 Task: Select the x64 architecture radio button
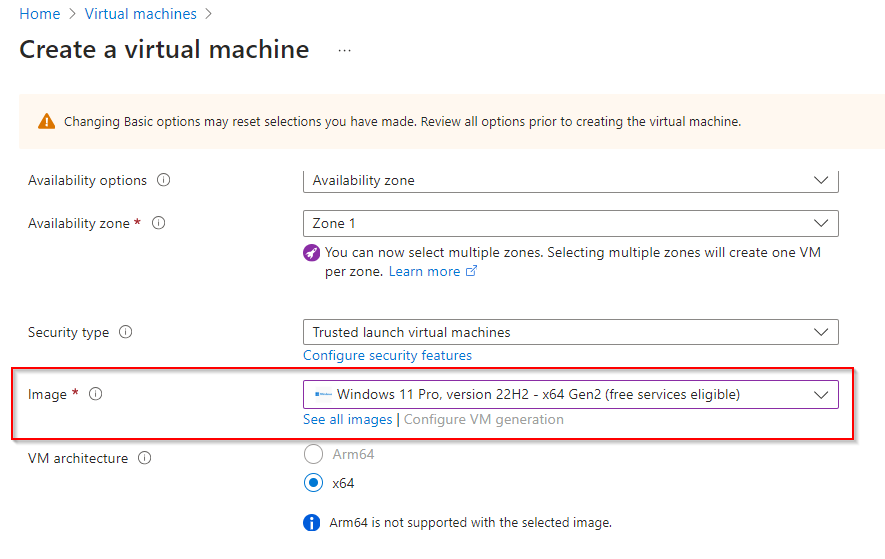[x=313, y=484]
